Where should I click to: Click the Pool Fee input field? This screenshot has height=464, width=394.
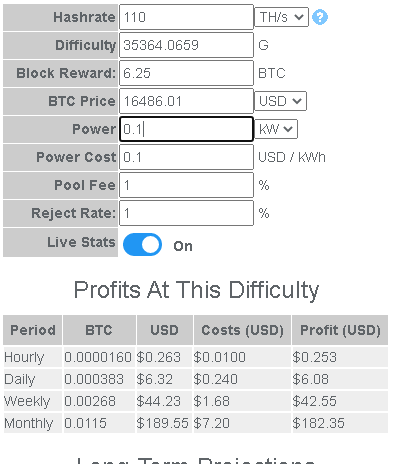(186, 185)
